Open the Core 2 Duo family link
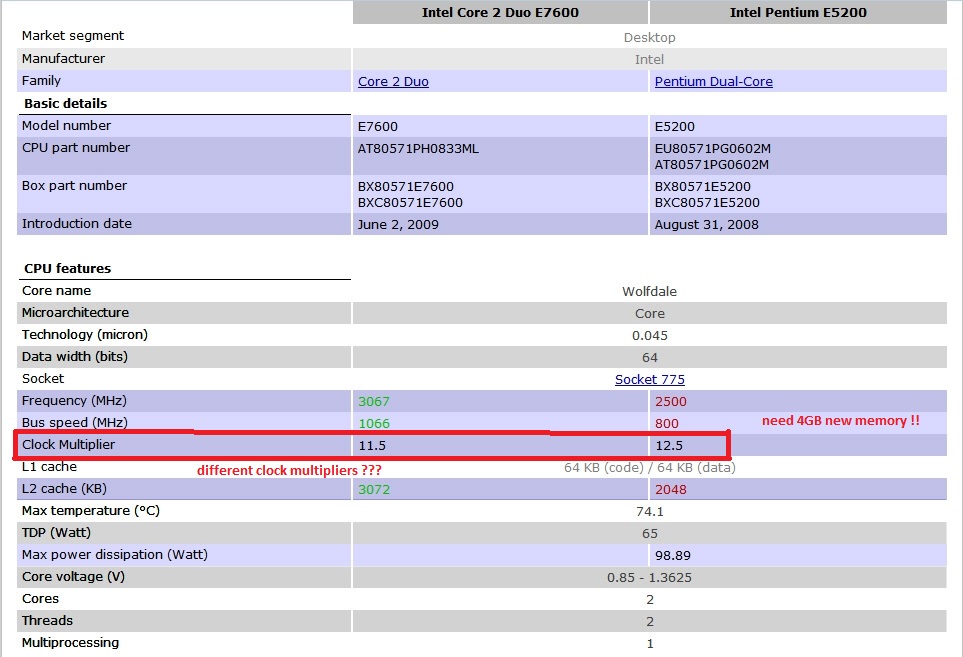Screen dimensions: 963x657 point(393,82)
